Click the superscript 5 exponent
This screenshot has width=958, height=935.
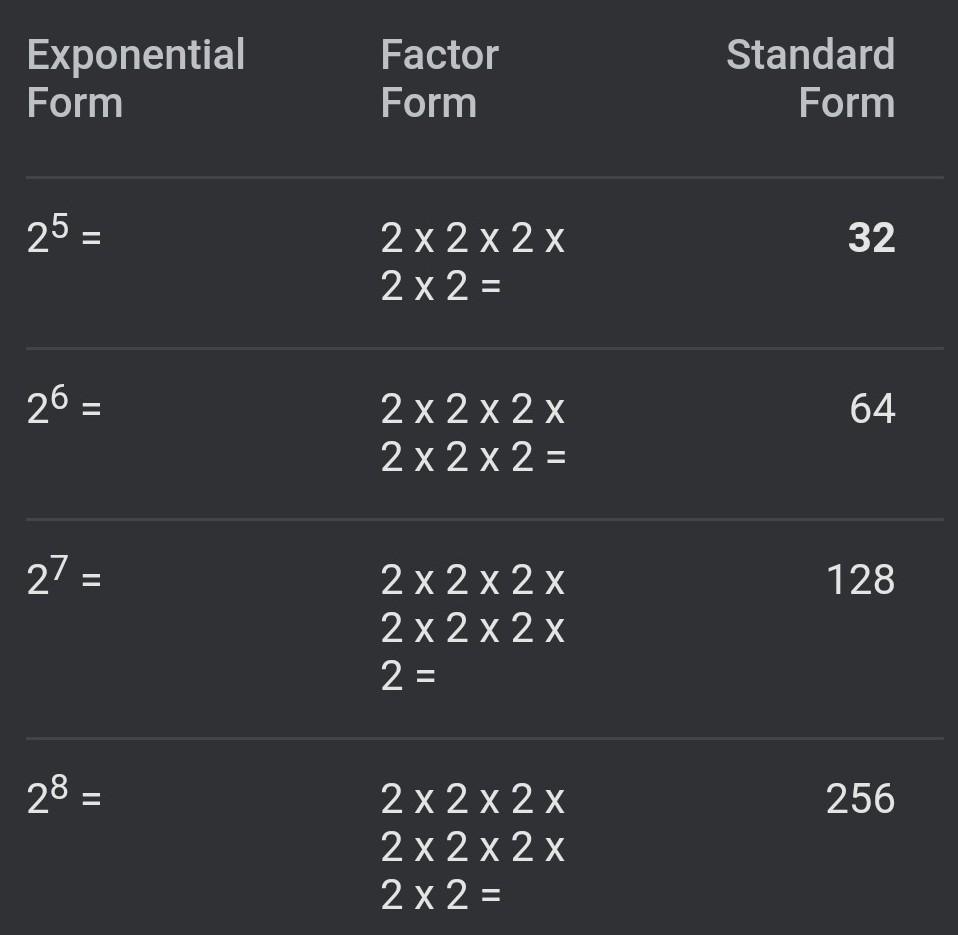point(59,226)
